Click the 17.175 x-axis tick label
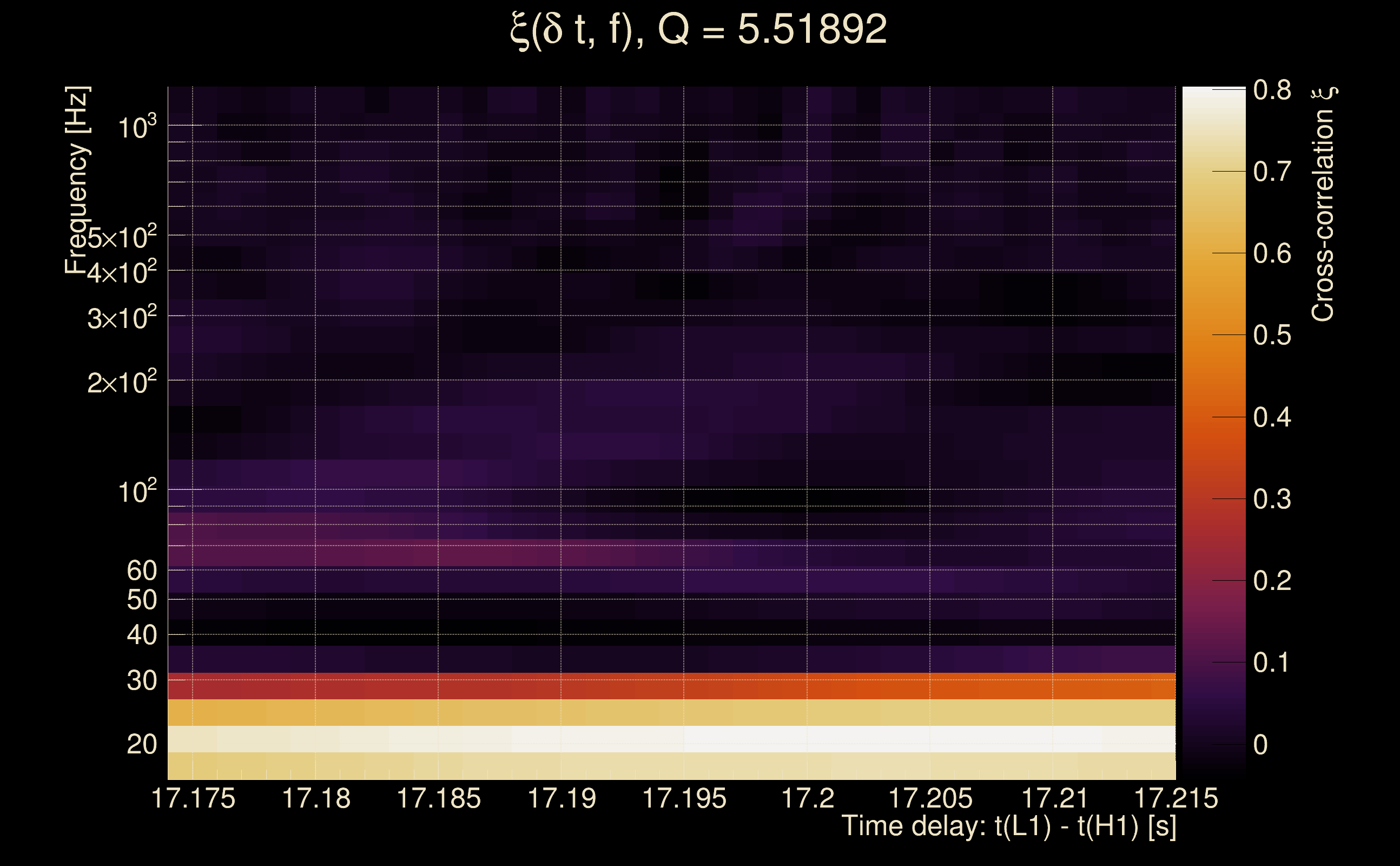 pos(193,798)
